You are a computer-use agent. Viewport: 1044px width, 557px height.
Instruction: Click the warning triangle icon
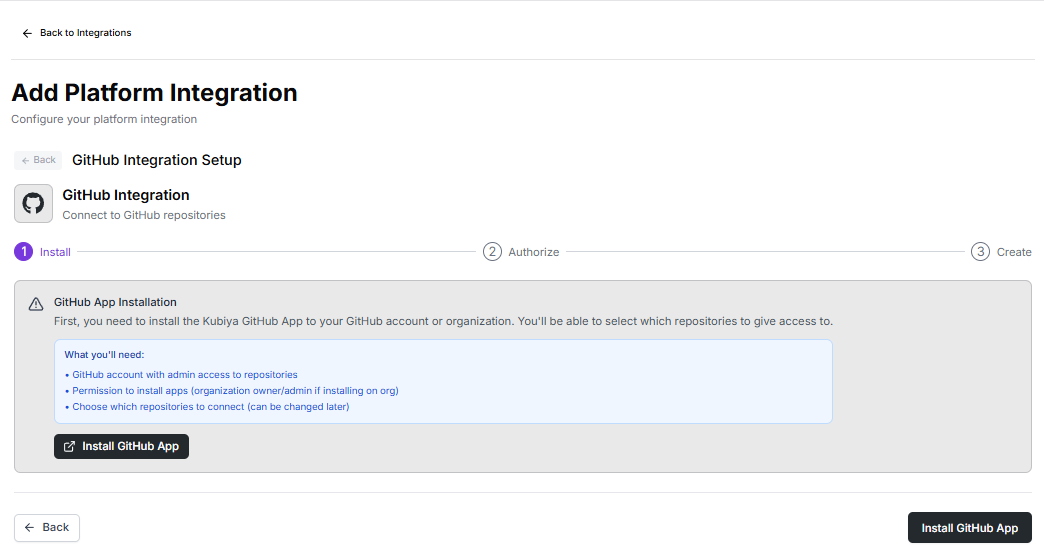pos(36,304)
